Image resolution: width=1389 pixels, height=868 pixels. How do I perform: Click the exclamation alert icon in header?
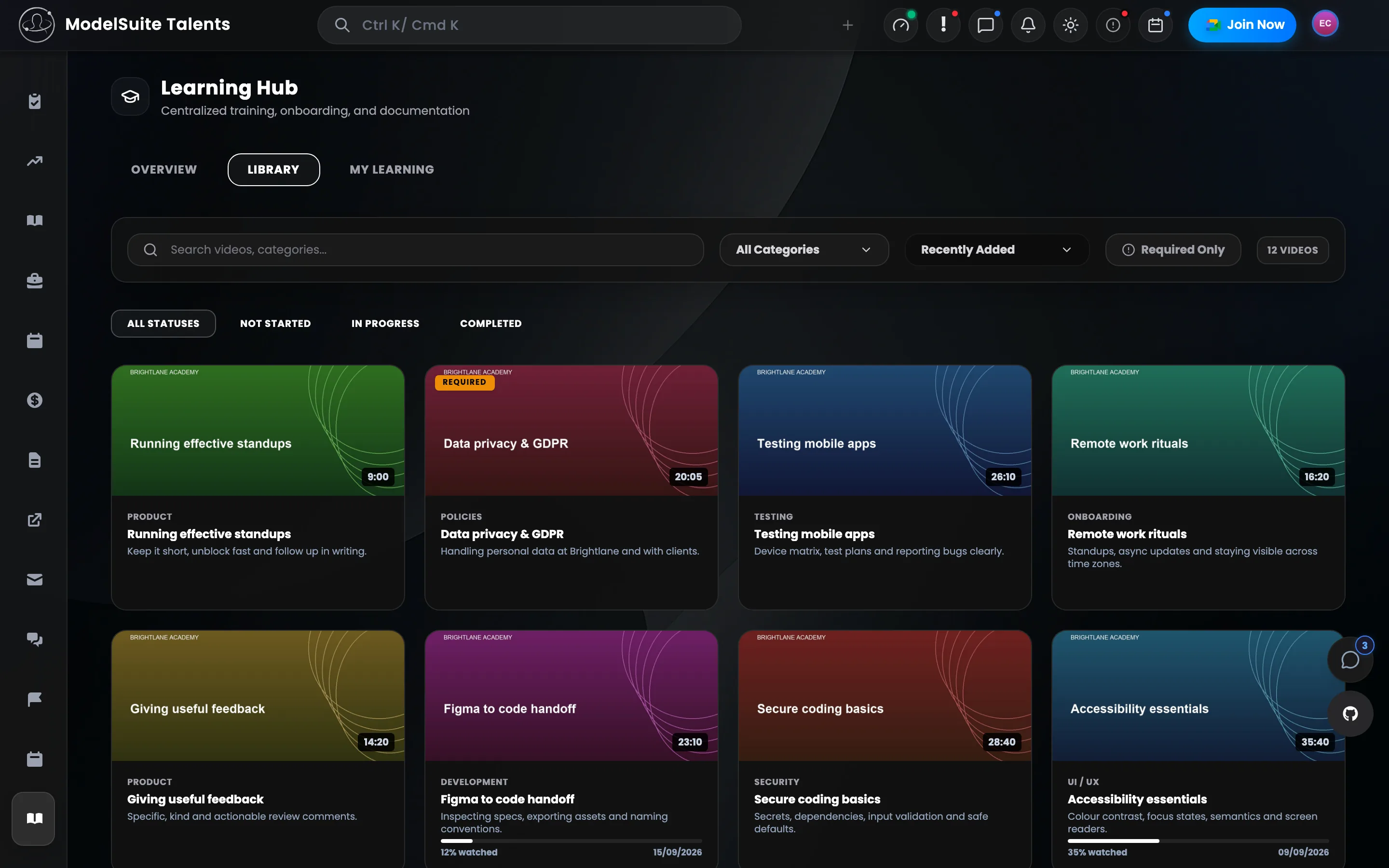pos(943,25)
